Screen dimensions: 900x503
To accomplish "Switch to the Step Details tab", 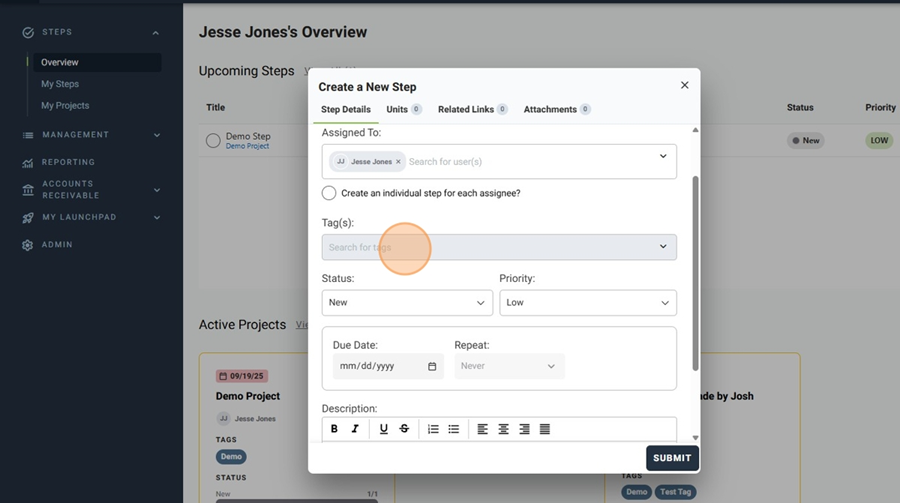I will (346, 109).
